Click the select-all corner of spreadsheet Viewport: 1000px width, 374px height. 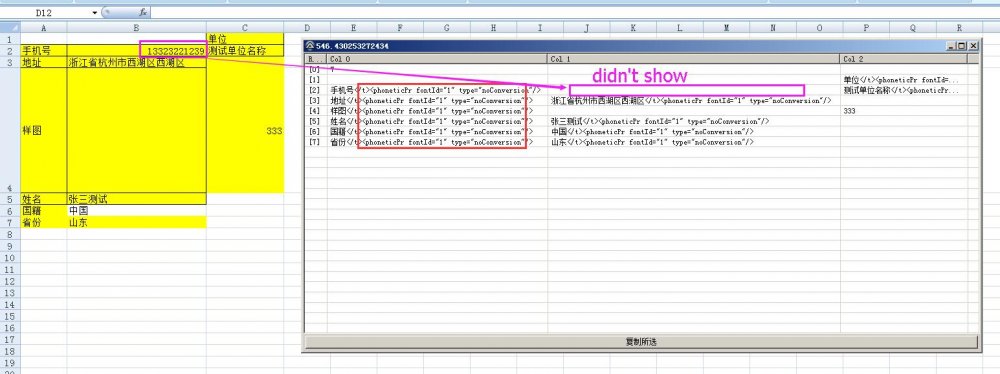coord(10,27)
